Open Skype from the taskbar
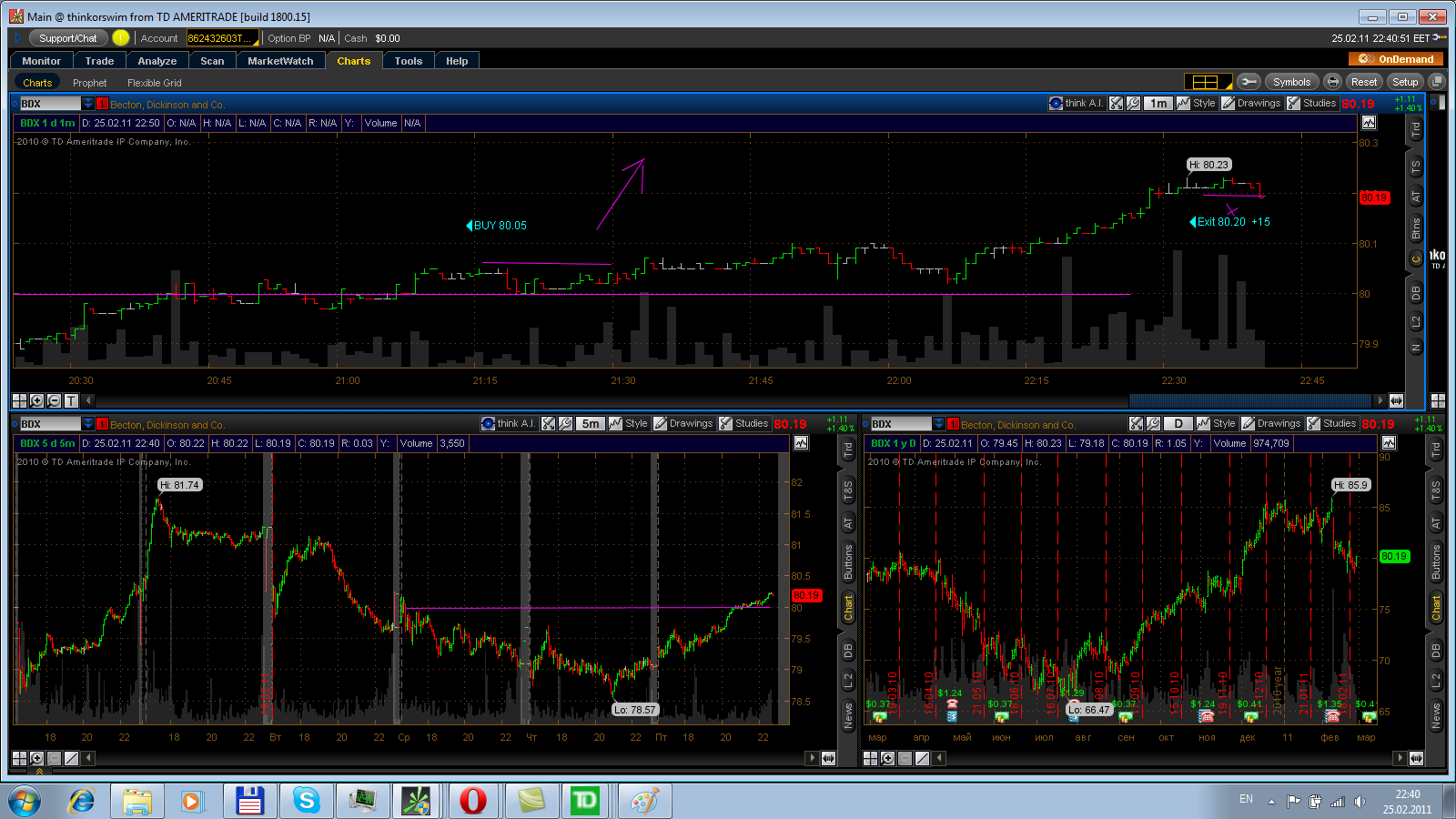This screenshot has height=819, width=1456. tap(307, 801)
